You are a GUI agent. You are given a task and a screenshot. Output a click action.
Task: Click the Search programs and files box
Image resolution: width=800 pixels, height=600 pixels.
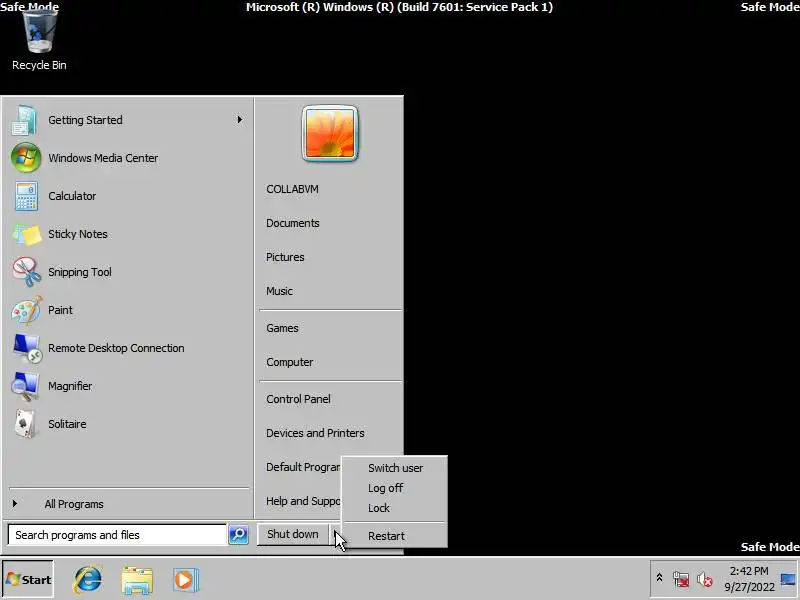pyautogui.click(x=117, y=535)
